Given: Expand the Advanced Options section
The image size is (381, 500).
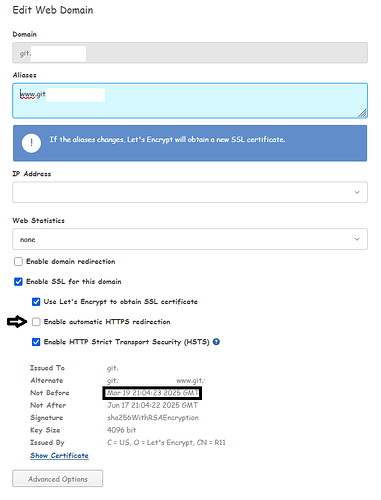Looking at the screenshot, I should pos(58,479).
